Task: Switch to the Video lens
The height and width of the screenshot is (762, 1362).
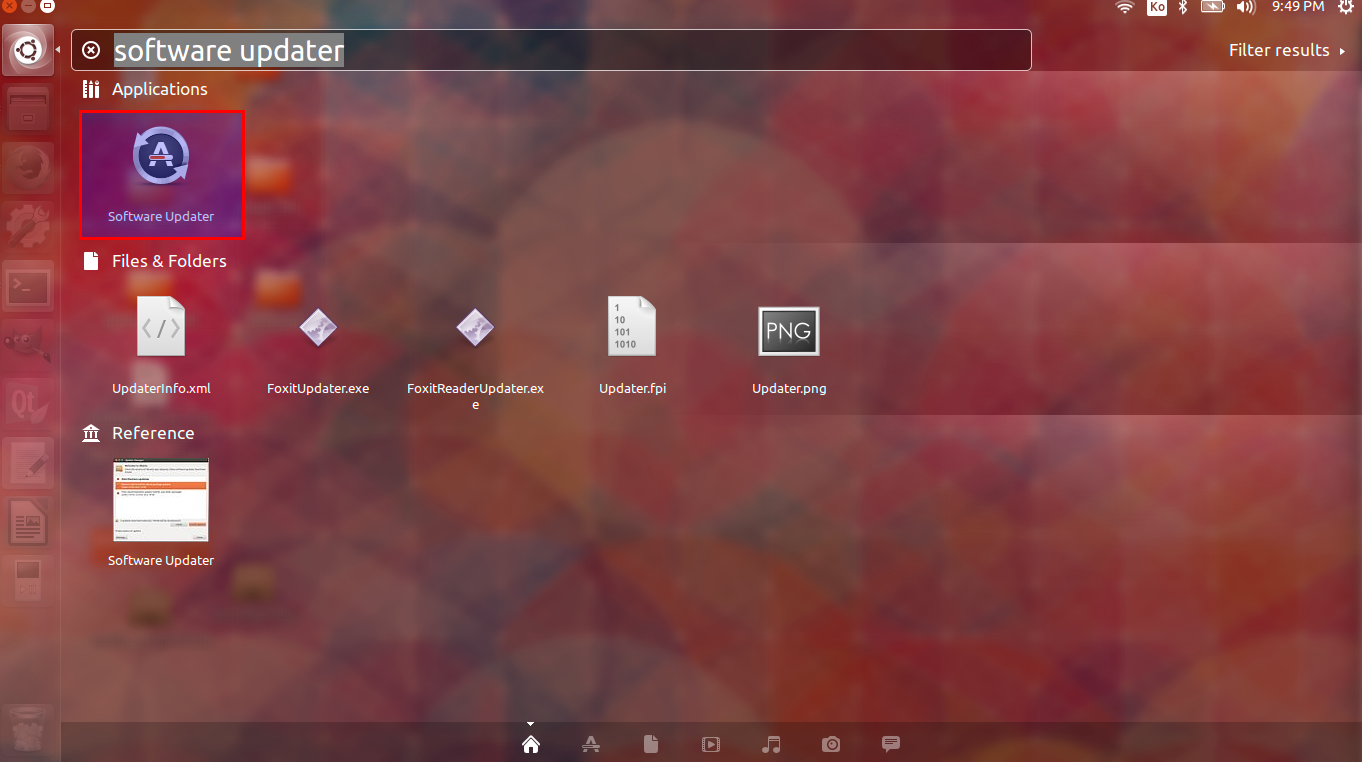Action: [711, 744]
